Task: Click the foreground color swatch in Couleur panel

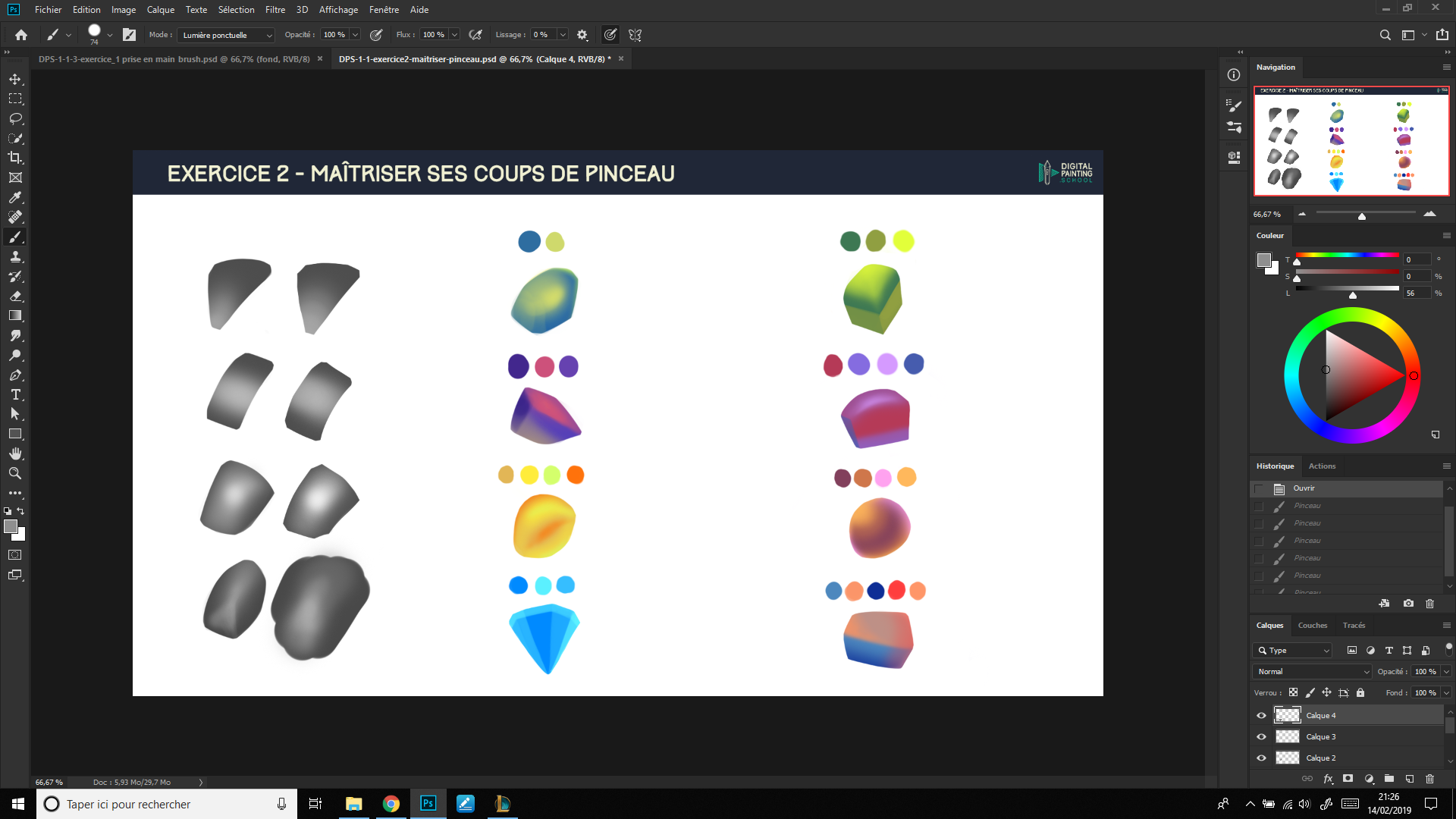Action: (1263, 260)
